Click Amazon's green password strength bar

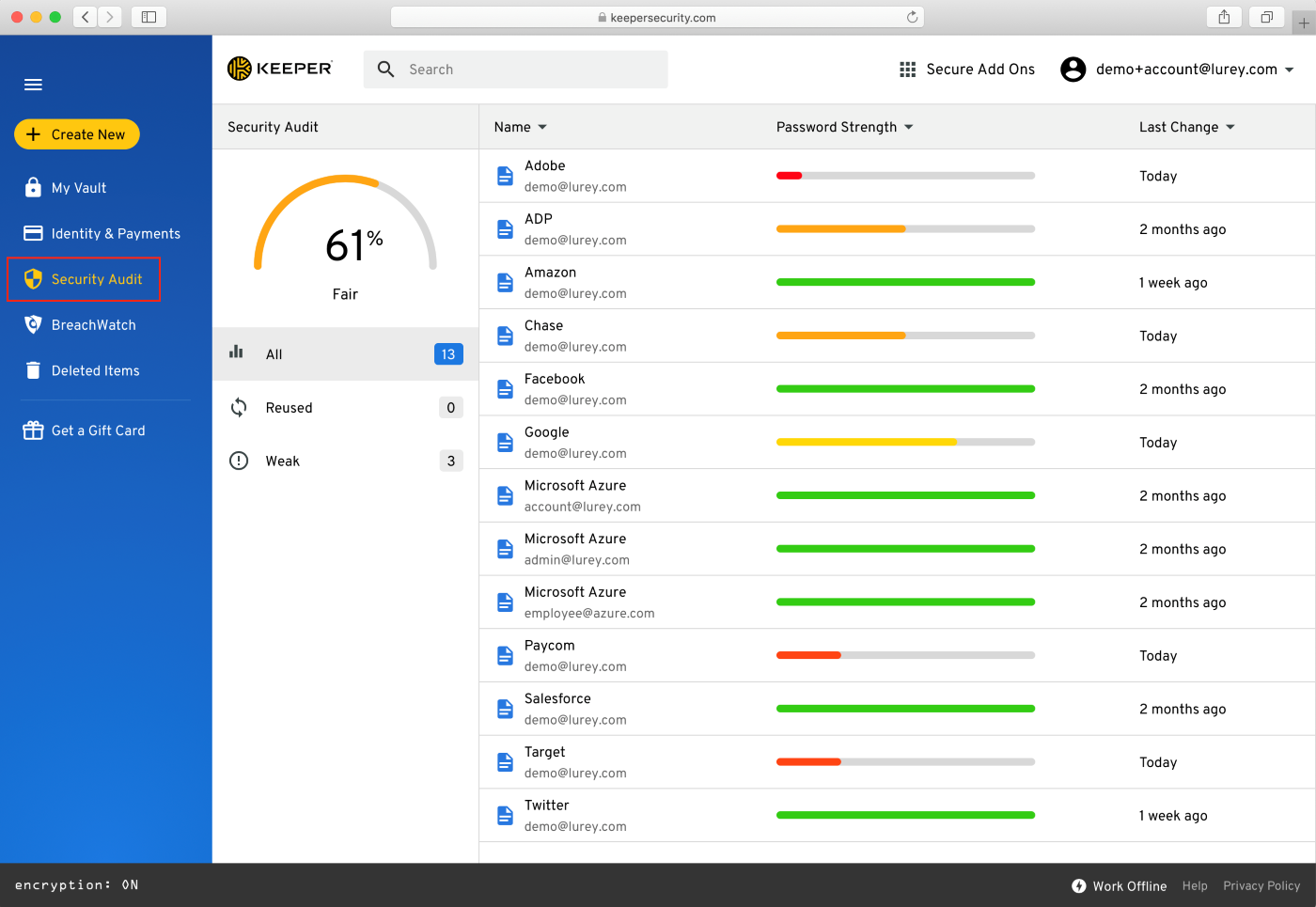coord(905,282)
